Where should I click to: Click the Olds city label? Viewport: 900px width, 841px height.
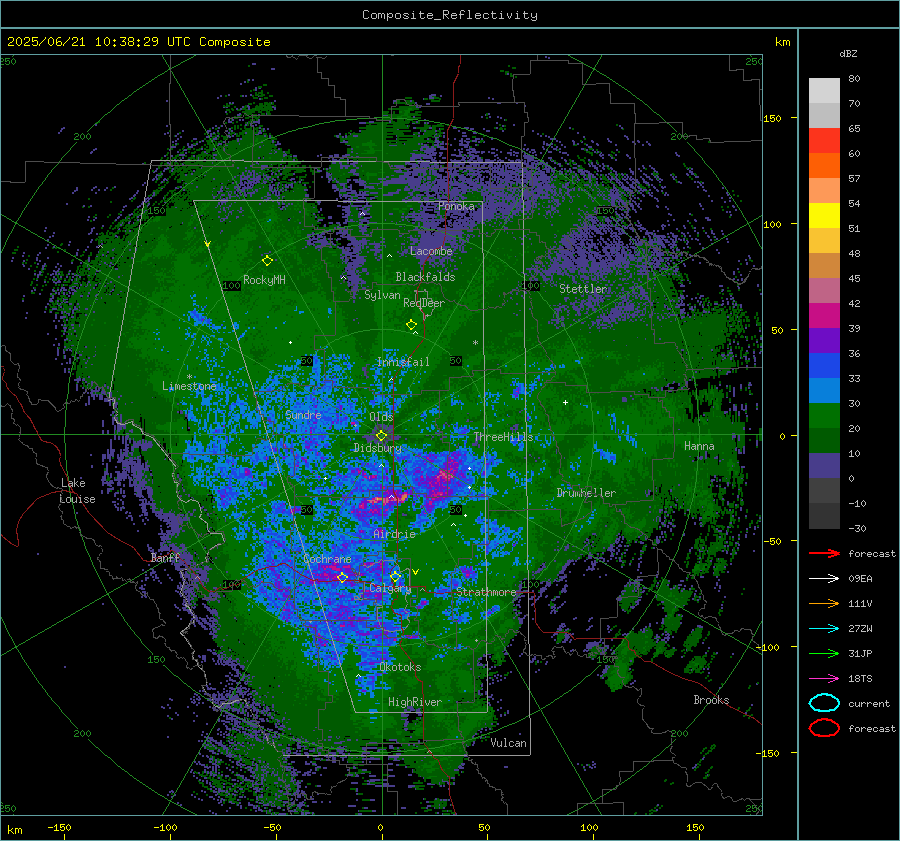pos(381,417)
